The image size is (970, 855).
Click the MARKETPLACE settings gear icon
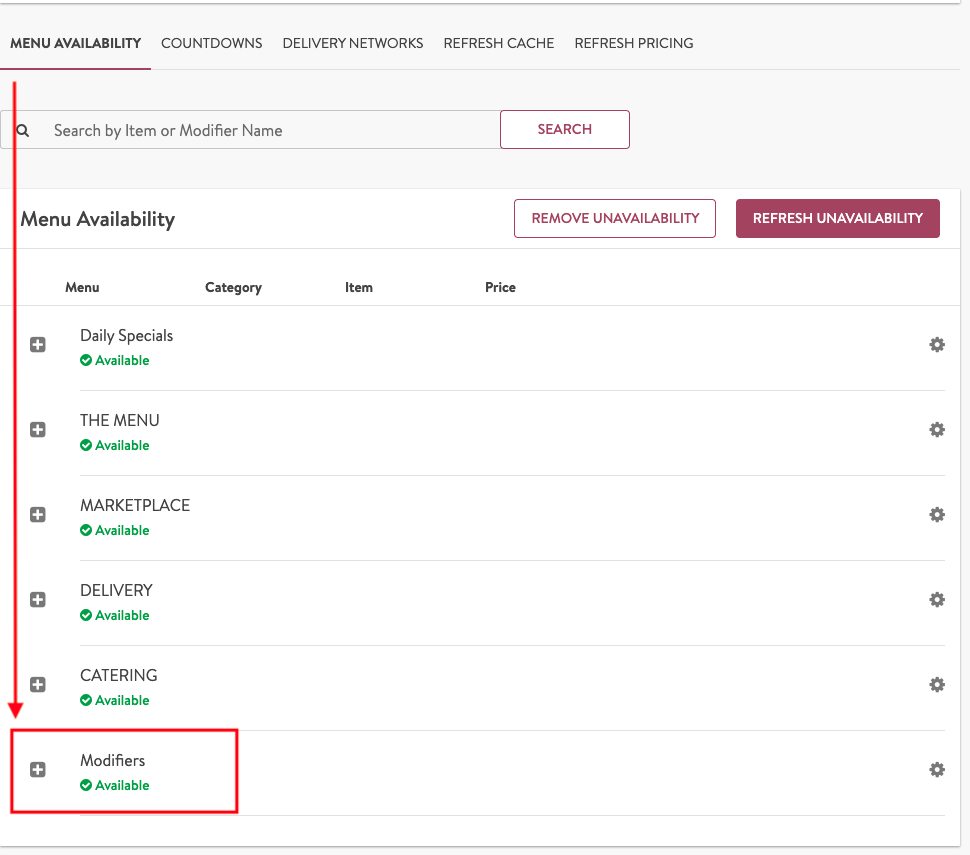[x=937, y=515]
